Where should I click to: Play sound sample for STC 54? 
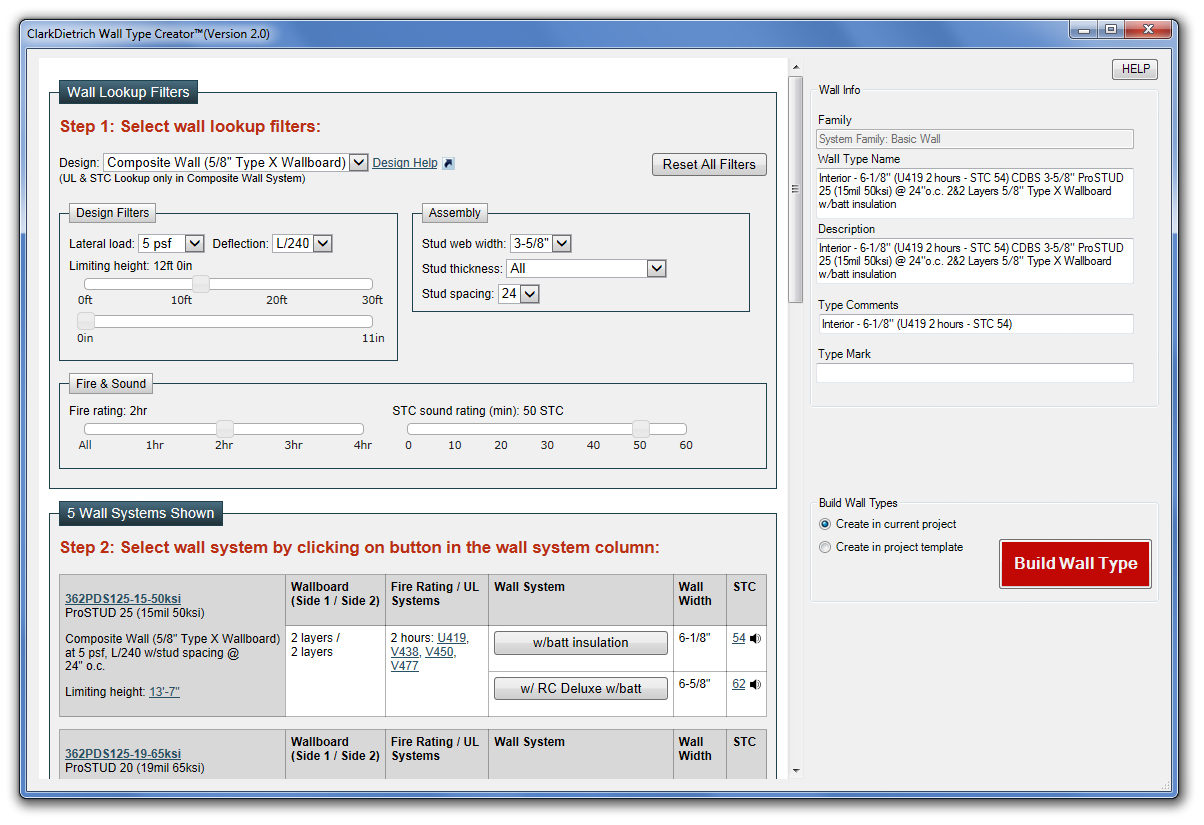[755, 638]
